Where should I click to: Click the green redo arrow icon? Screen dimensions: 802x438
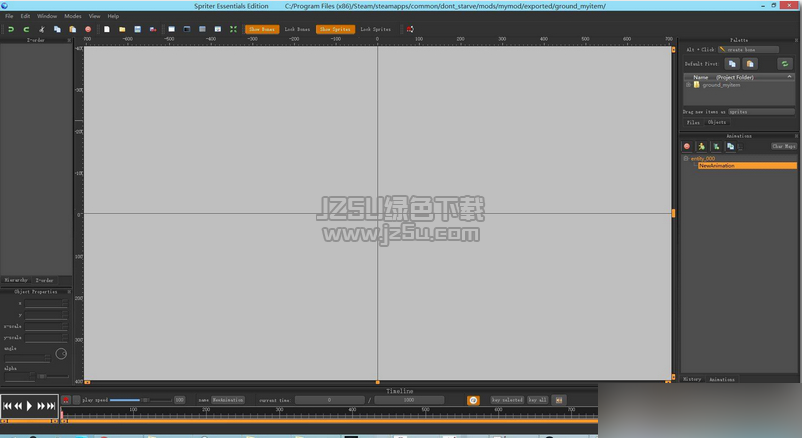click(x=26, y=29)
